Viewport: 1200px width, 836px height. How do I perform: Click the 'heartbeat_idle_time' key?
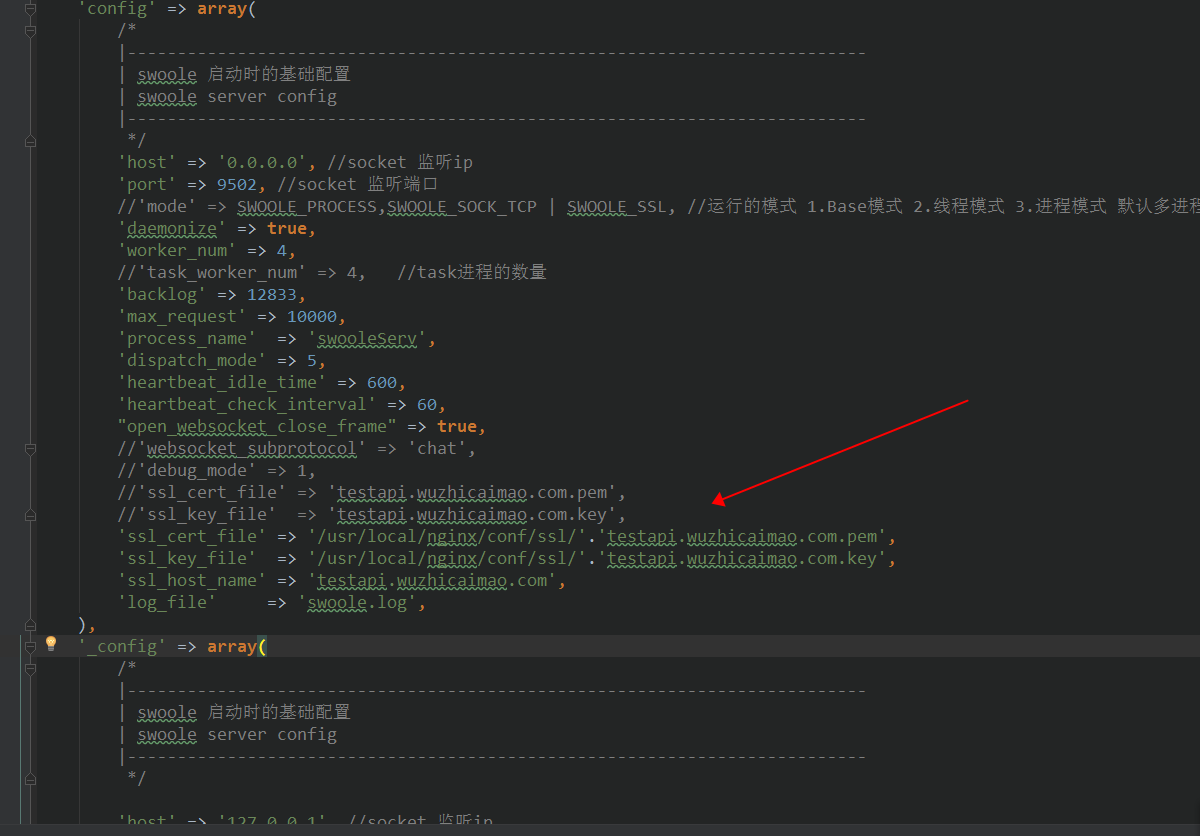222,382
